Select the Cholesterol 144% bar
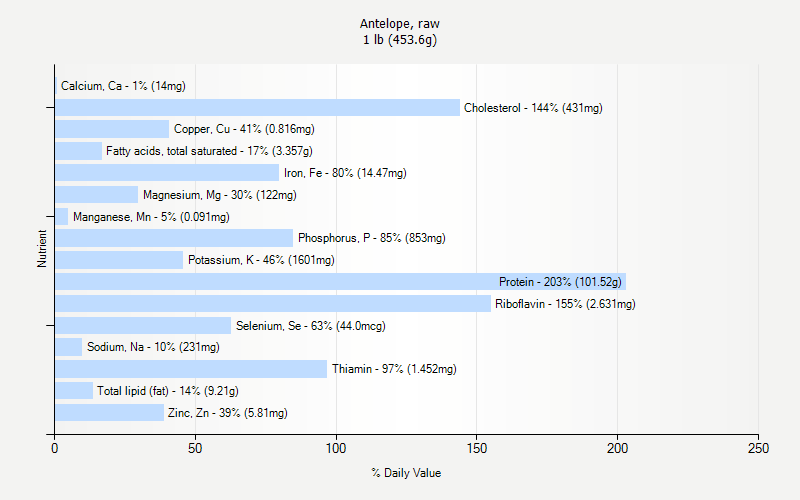The width and height of the screenshot is (800, 500). (257, 108)
